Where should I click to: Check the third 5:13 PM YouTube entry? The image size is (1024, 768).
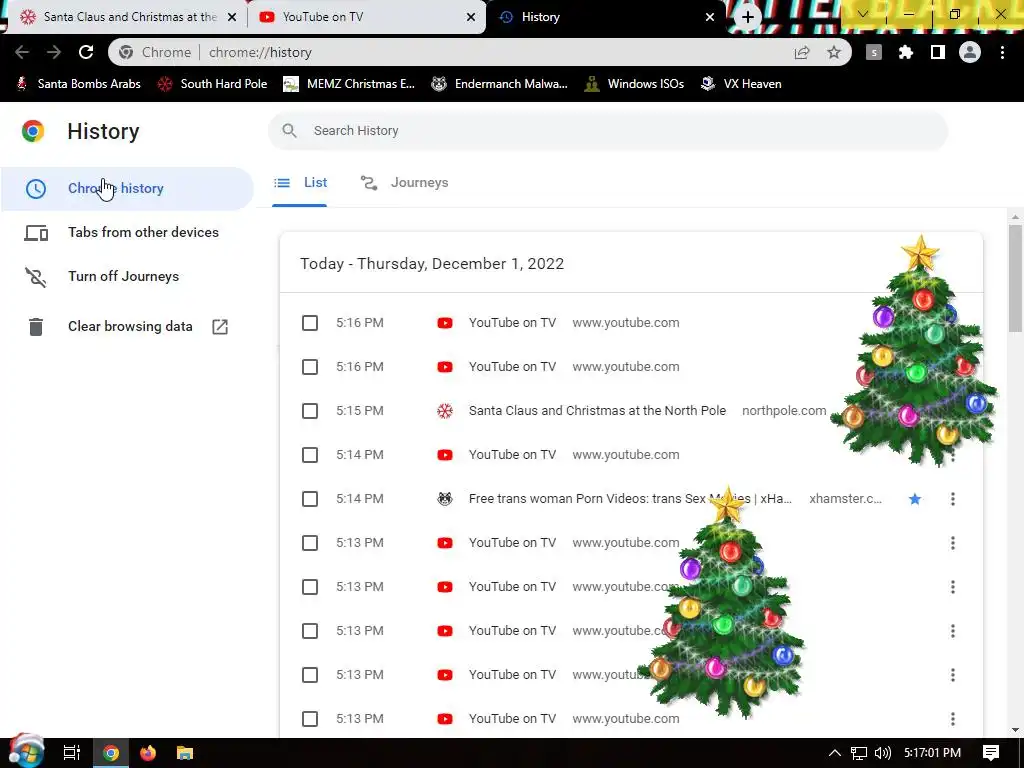coord(310,631)
